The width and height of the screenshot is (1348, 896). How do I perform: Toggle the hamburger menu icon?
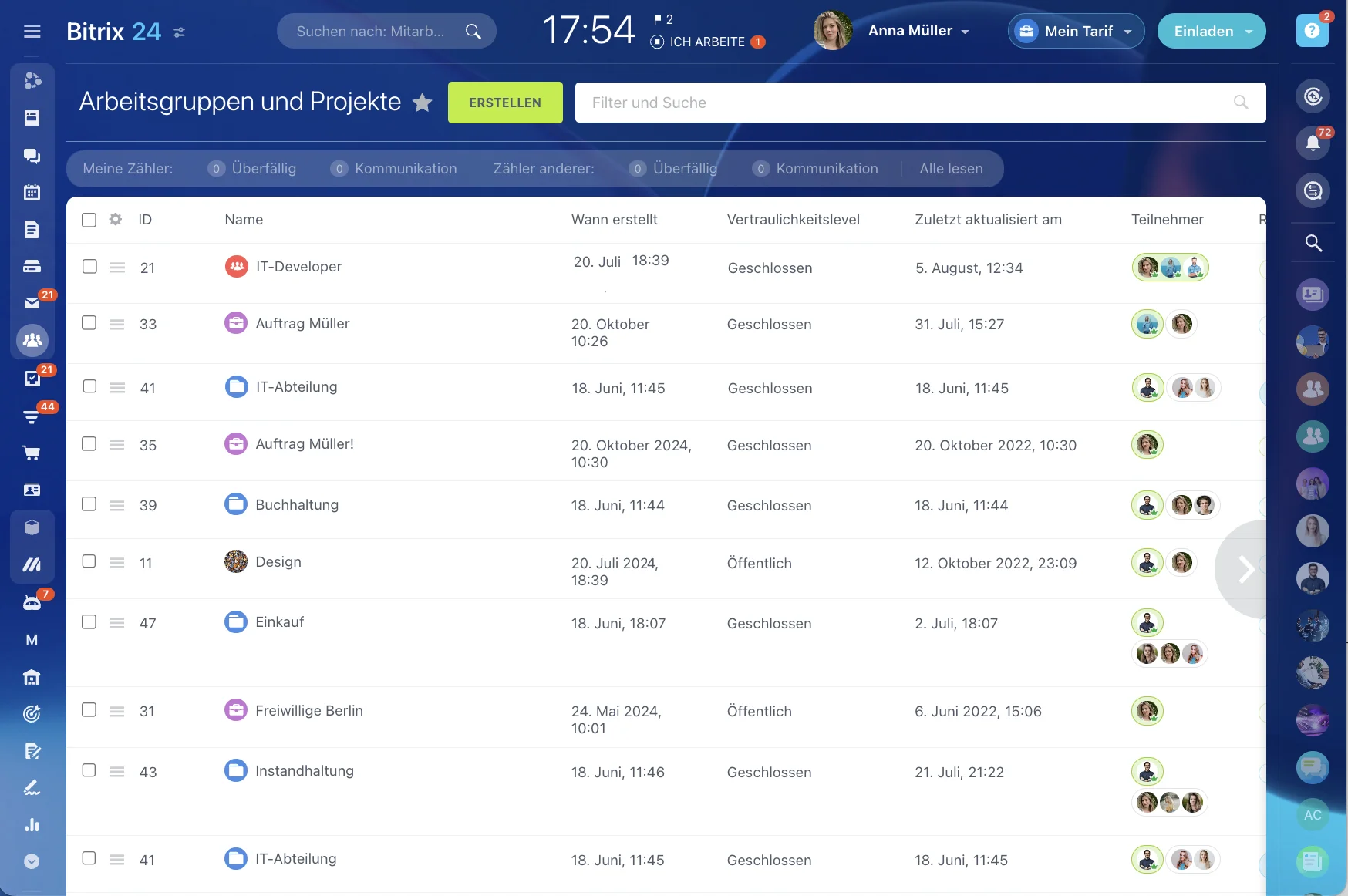click(32, 32)
